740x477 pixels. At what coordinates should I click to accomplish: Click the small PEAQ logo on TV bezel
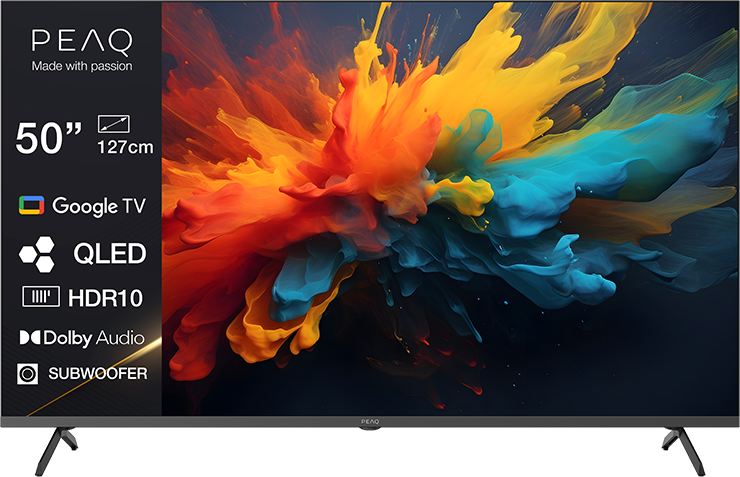[370, 421]
